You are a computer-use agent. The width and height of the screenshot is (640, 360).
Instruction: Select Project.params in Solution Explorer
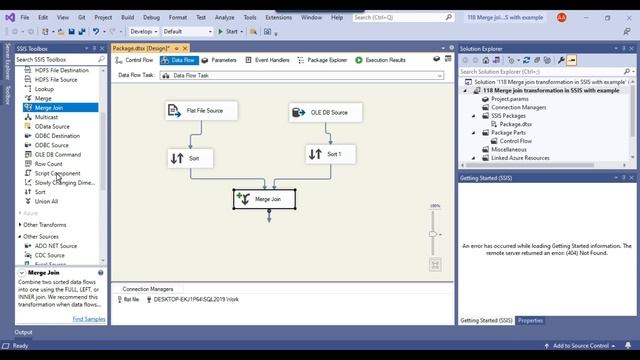coord(505,99)
